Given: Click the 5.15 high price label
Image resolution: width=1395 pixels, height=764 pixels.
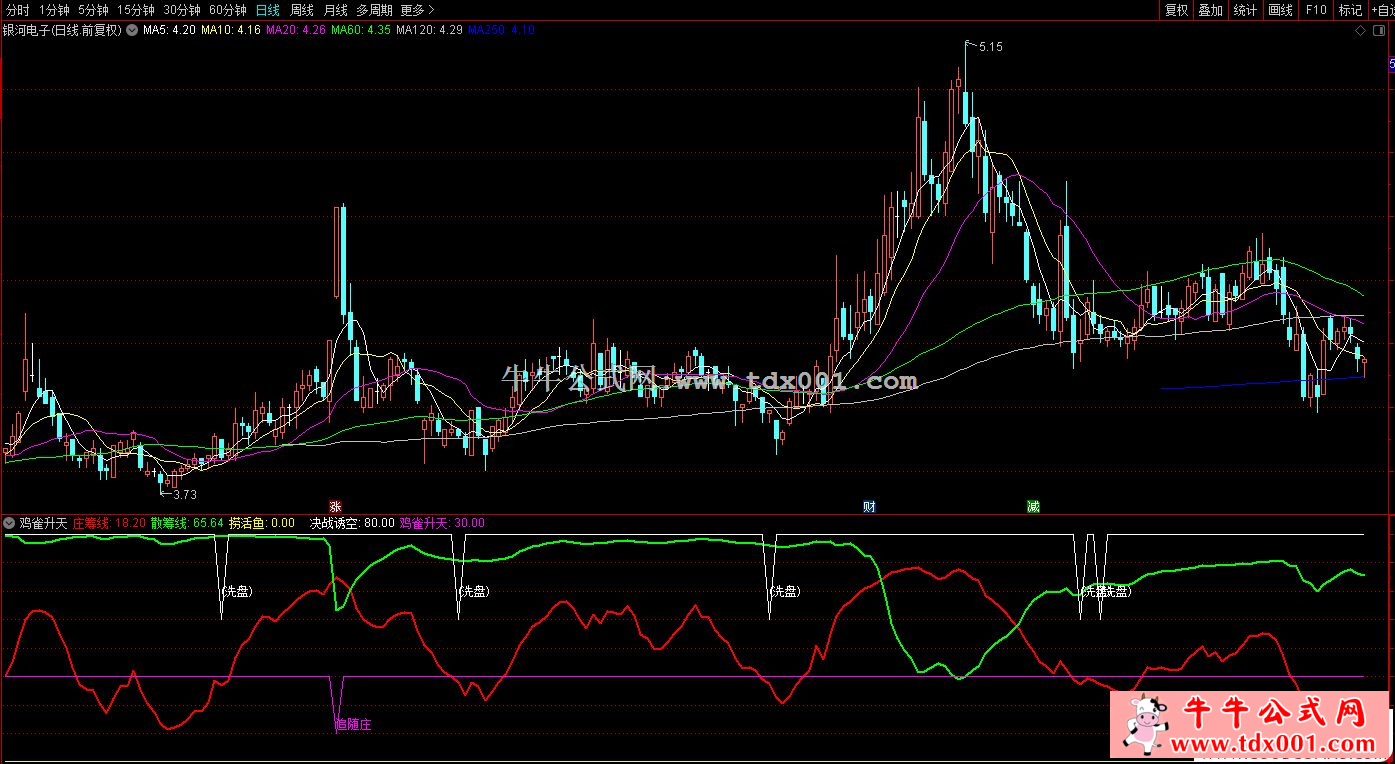Looking at the screenshot, I should 990,46.
